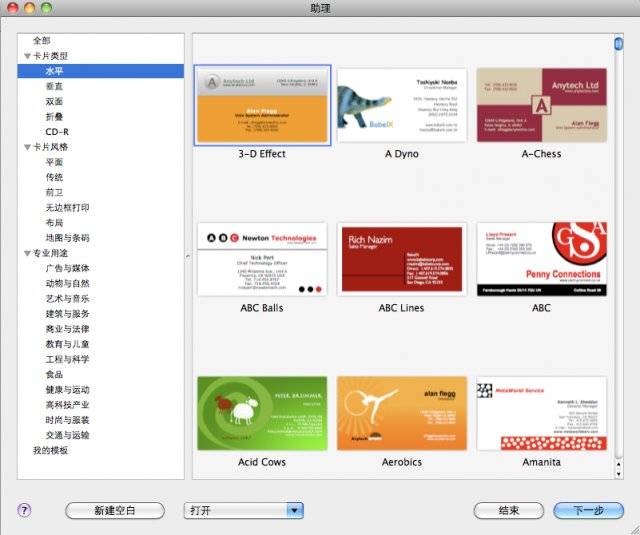Viewport: 640px width, 535px height.
Task: Select the ABC Balls template thumbnail
Action: (x=262, y=260)
